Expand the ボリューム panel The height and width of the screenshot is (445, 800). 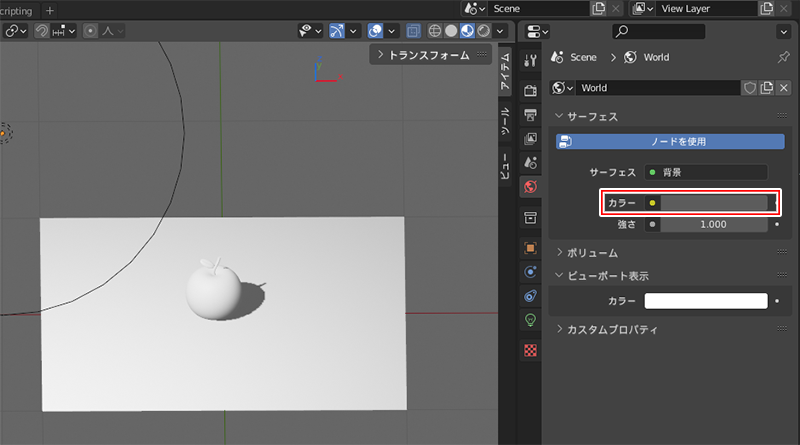click(x=592, y=252)
